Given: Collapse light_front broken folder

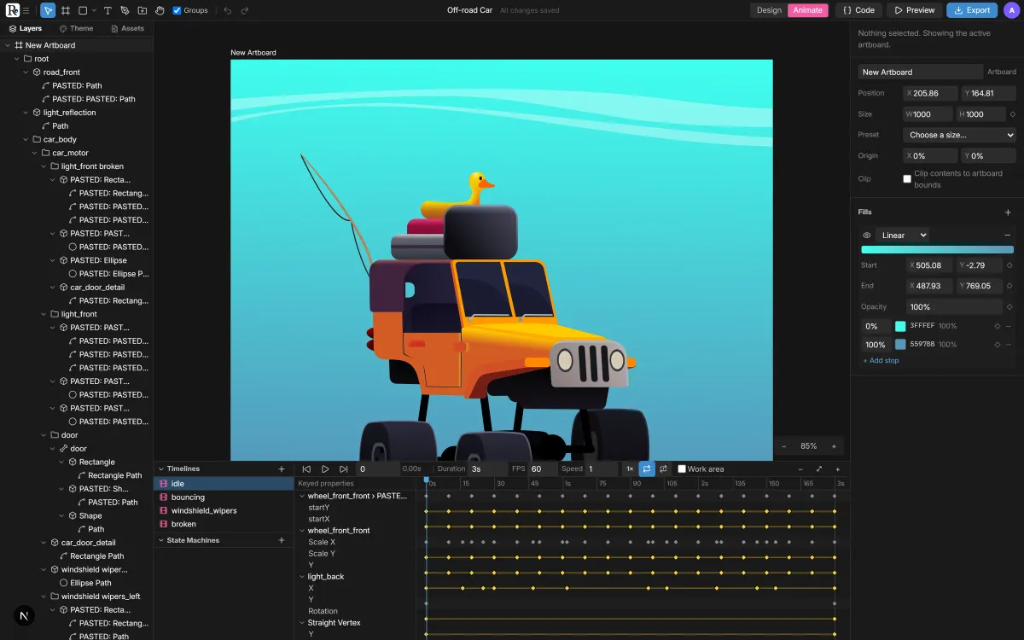Looking at the screenshot, I should [44, 167].
